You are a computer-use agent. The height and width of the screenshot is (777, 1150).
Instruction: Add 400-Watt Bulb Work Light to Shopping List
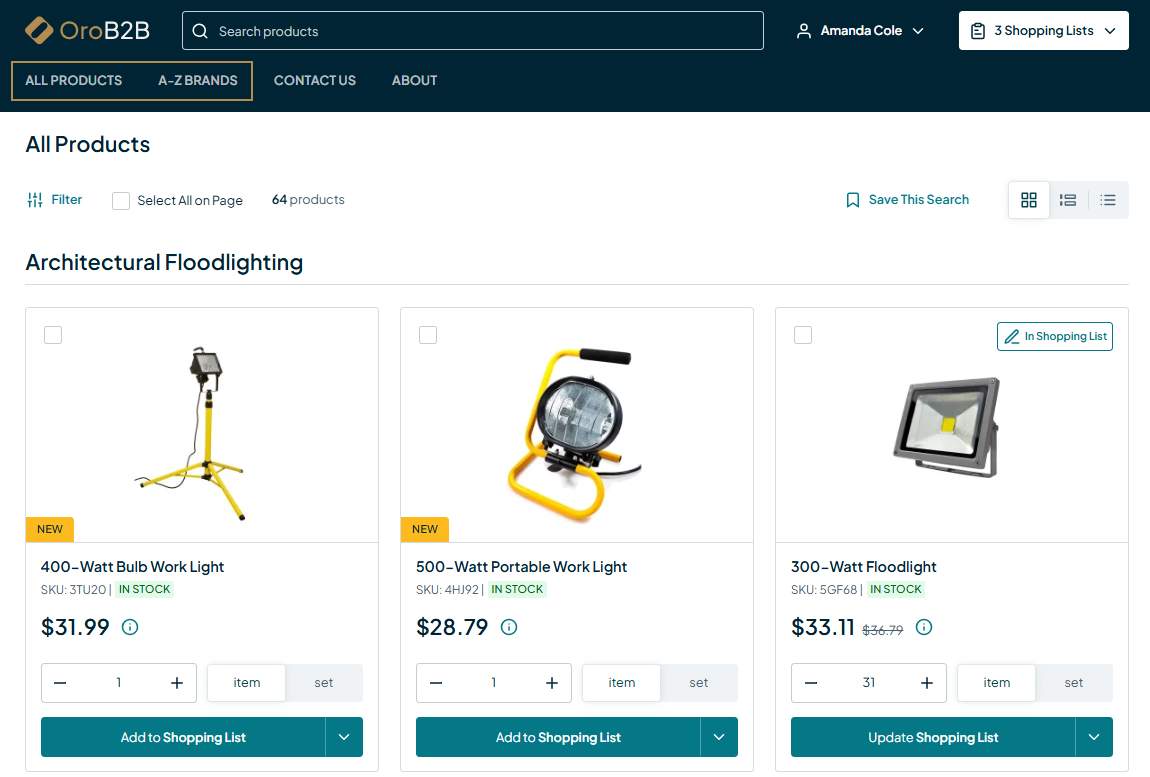(183, 737)
